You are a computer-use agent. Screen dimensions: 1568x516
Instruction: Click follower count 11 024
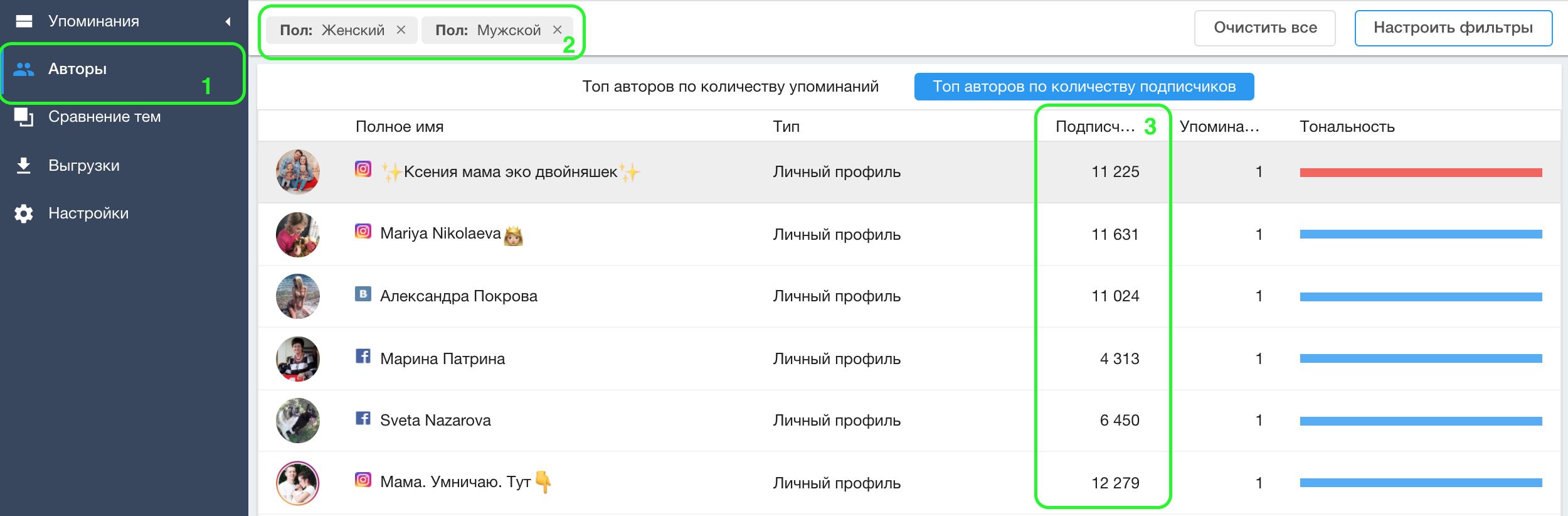coord(1115,296)
